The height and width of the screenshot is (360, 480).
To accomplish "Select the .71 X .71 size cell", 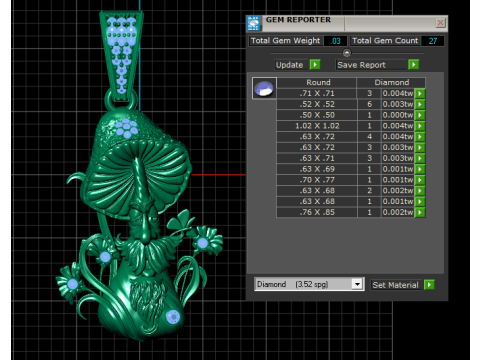I will click(317, 93).
